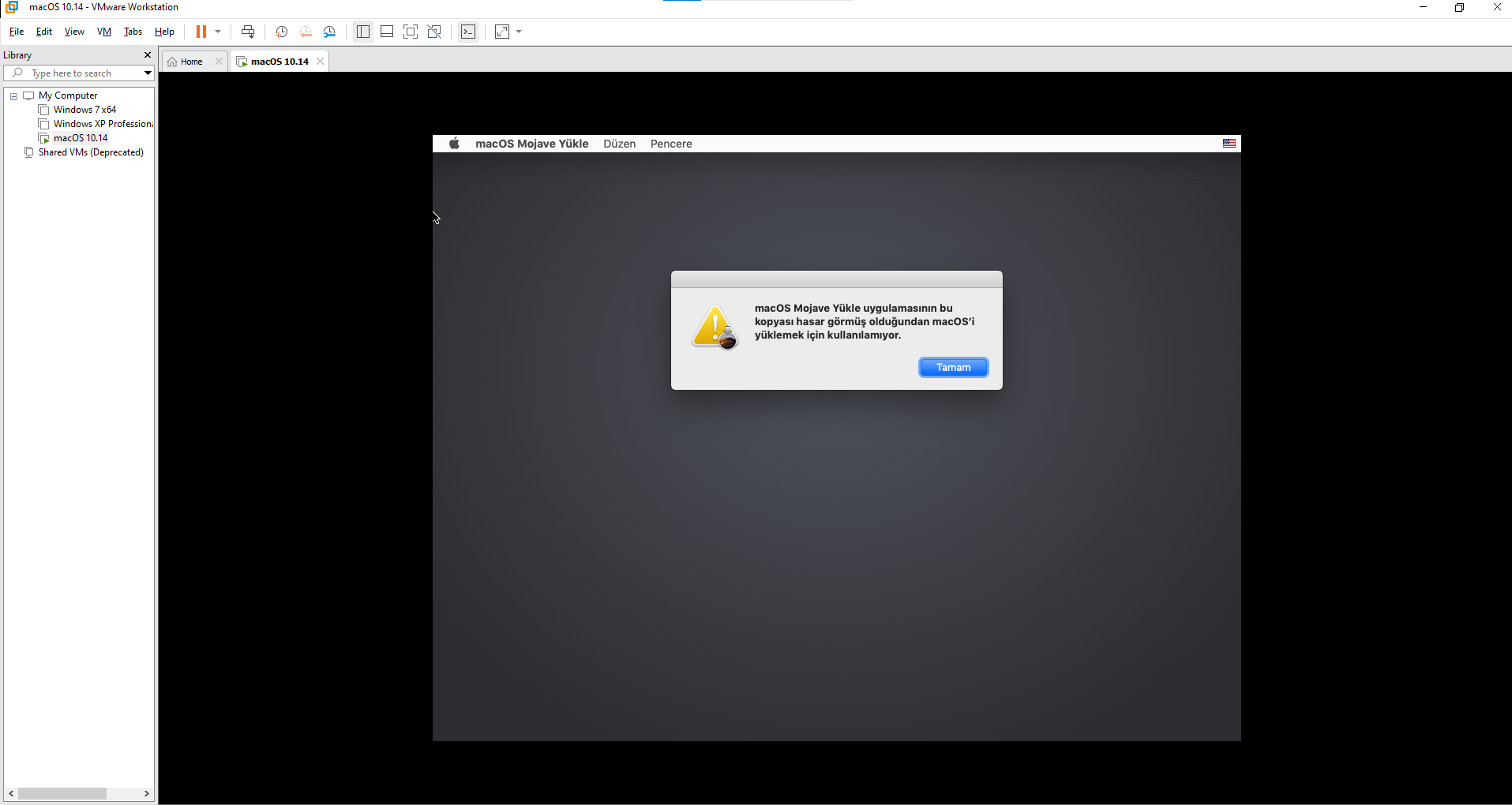Toggle the console view button
Screen dimensions: 1512x805
click(468, 32)
